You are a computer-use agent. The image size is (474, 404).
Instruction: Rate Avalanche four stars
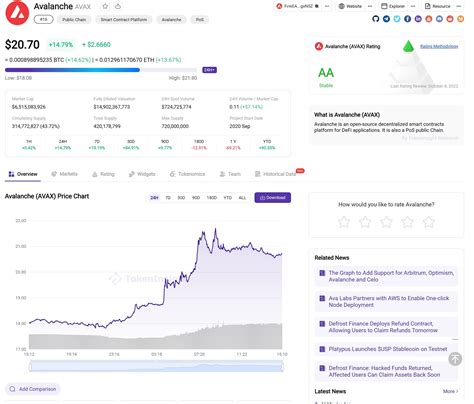coord(408,222)
